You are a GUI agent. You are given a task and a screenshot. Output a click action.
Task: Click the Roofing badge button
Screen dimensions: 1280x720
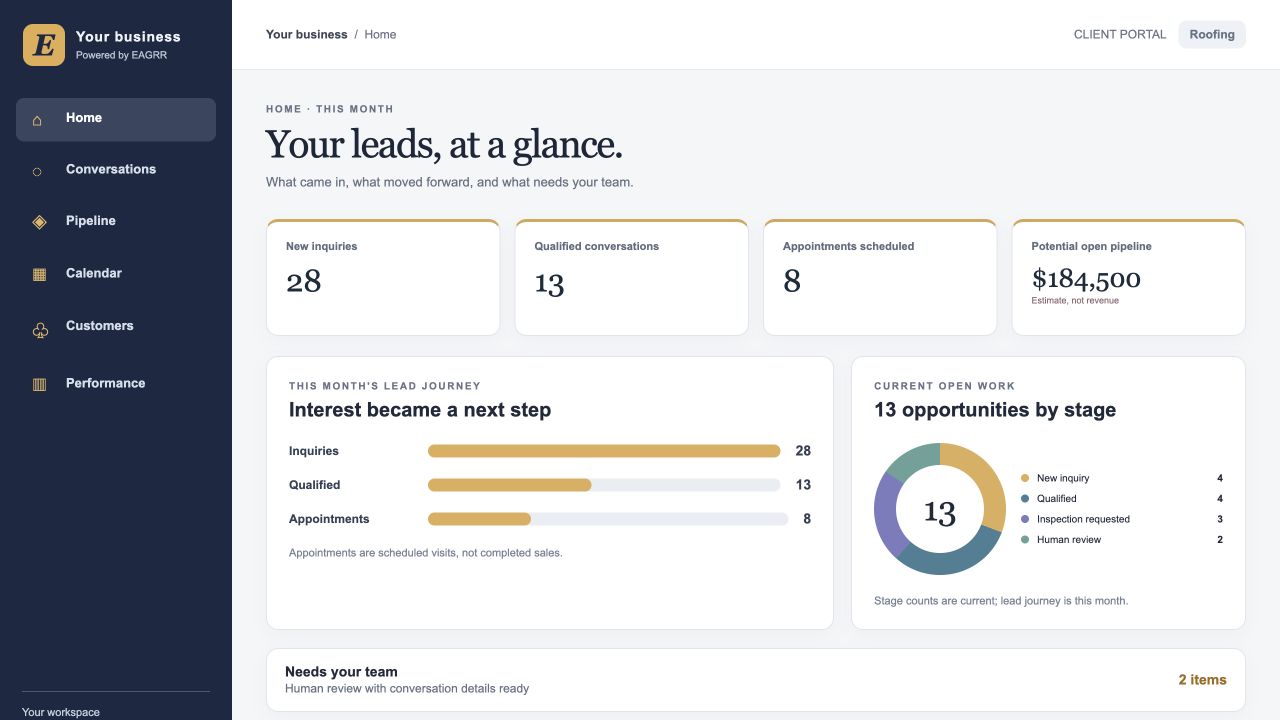[1212, 34]
